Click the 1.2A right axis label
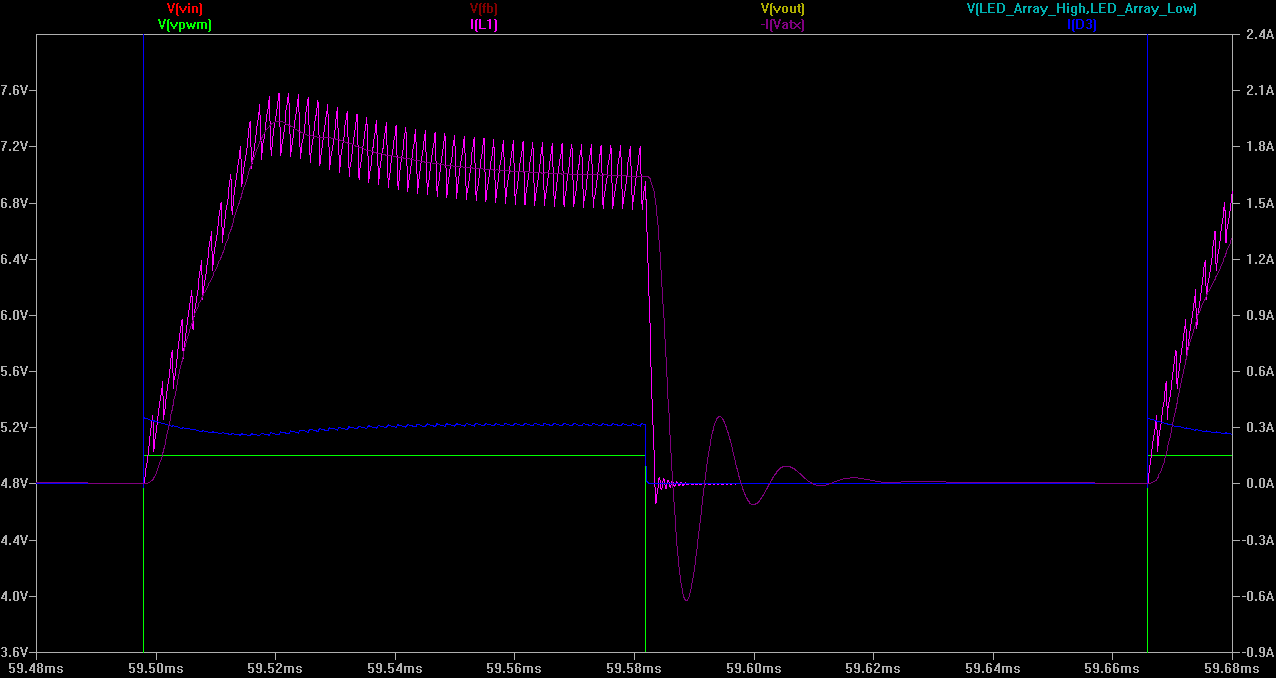Image resolution: width=1276 pixels, height=678 pixels. [x=1259, y=259]
